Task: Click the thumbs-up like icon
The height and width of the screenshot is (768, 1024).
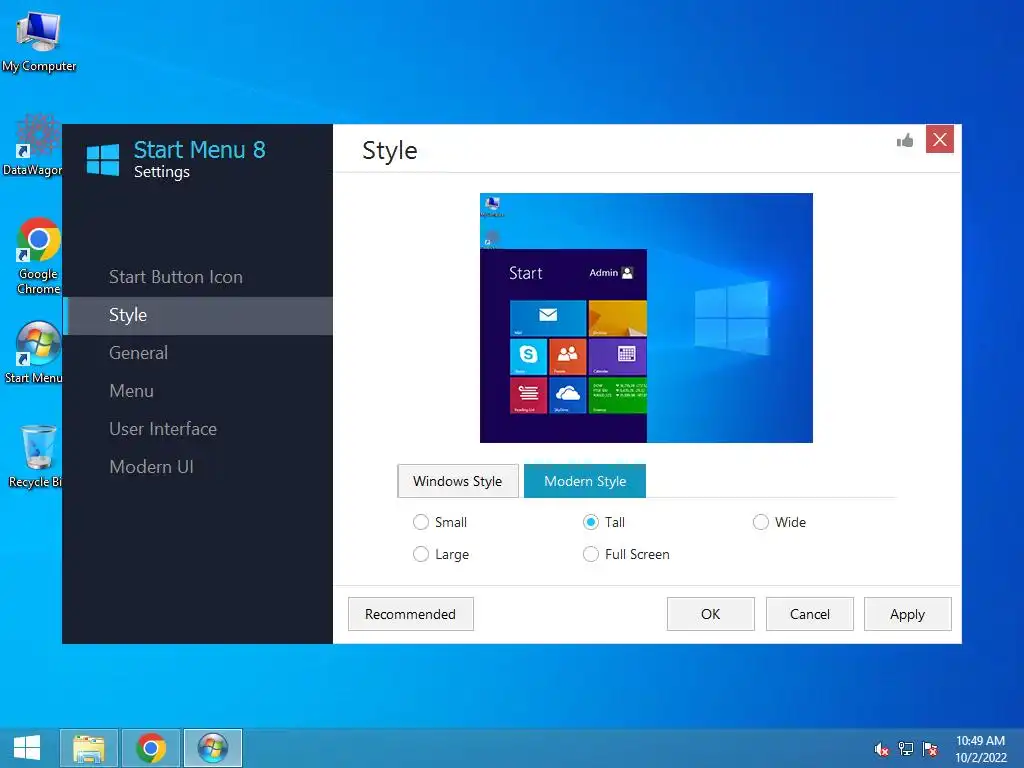Action: tap(904, 140)
